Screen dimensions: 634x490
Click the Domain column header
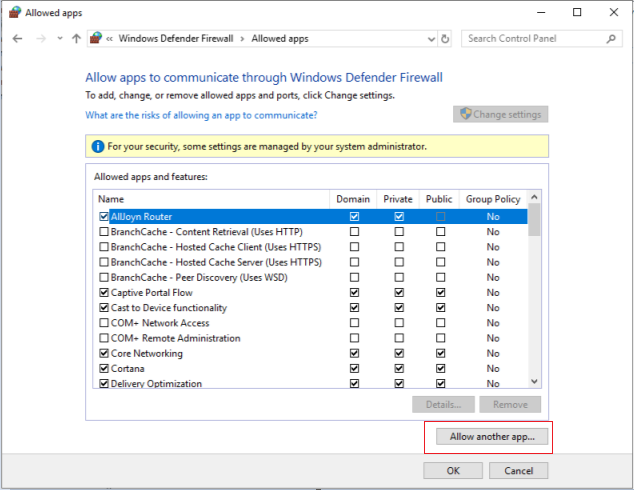[x=353, y=199]
